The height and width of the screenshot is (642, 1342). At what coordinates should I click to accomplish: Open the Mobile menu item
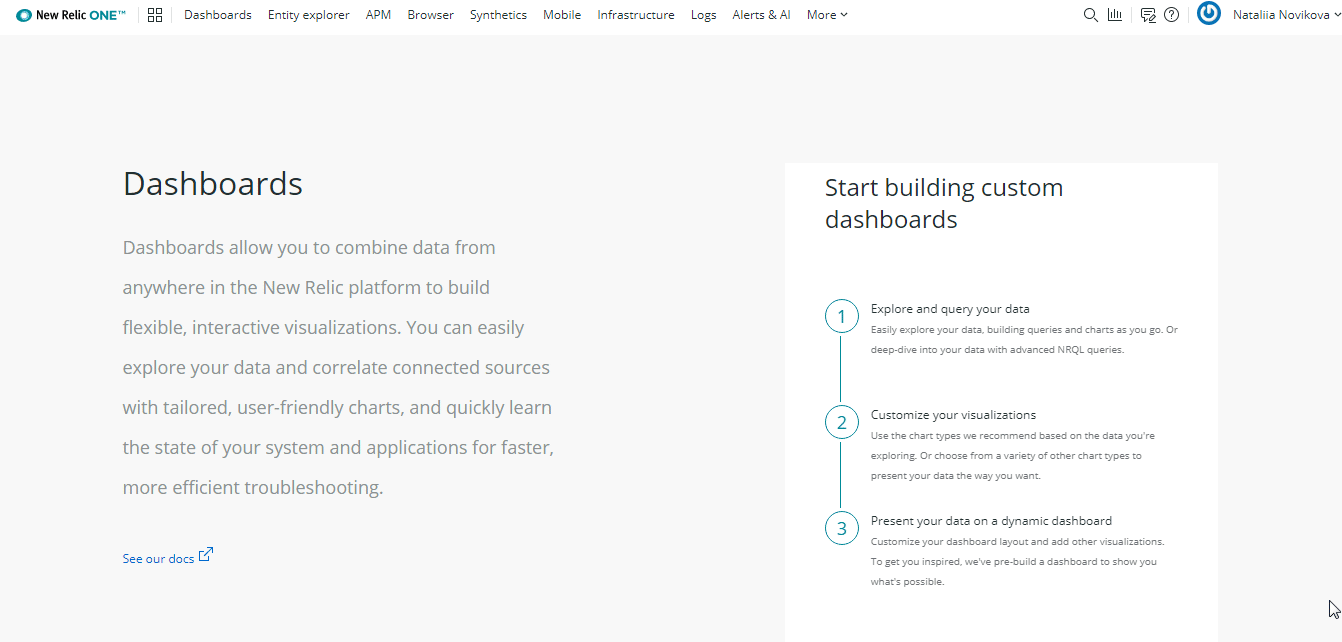coord(562,15)
